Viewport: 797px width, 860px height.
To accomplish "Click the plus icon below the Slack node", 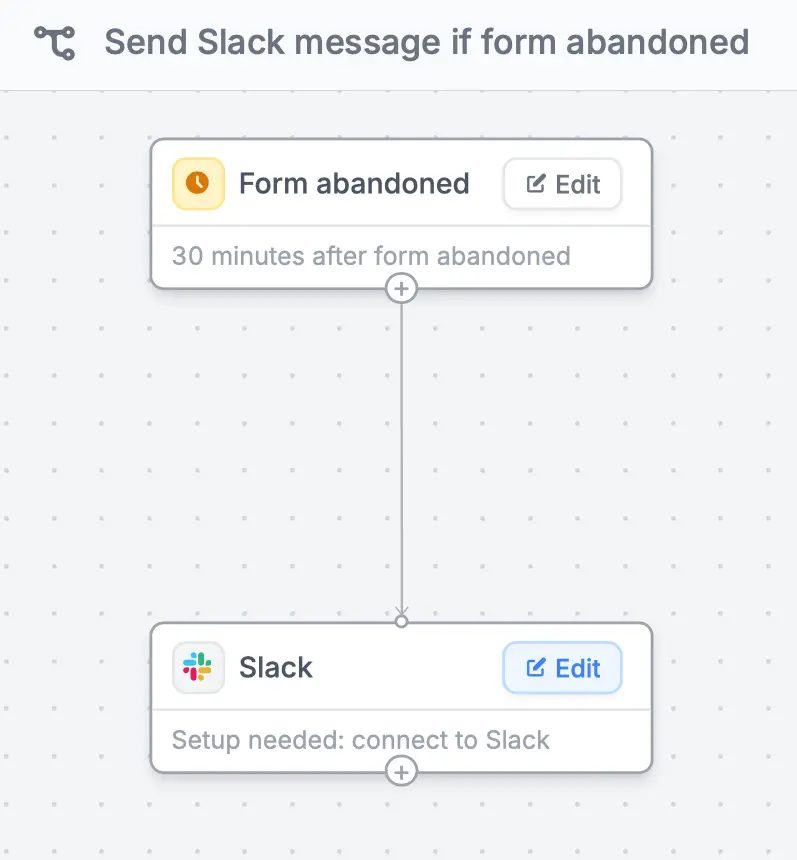I will pos(401,771).
